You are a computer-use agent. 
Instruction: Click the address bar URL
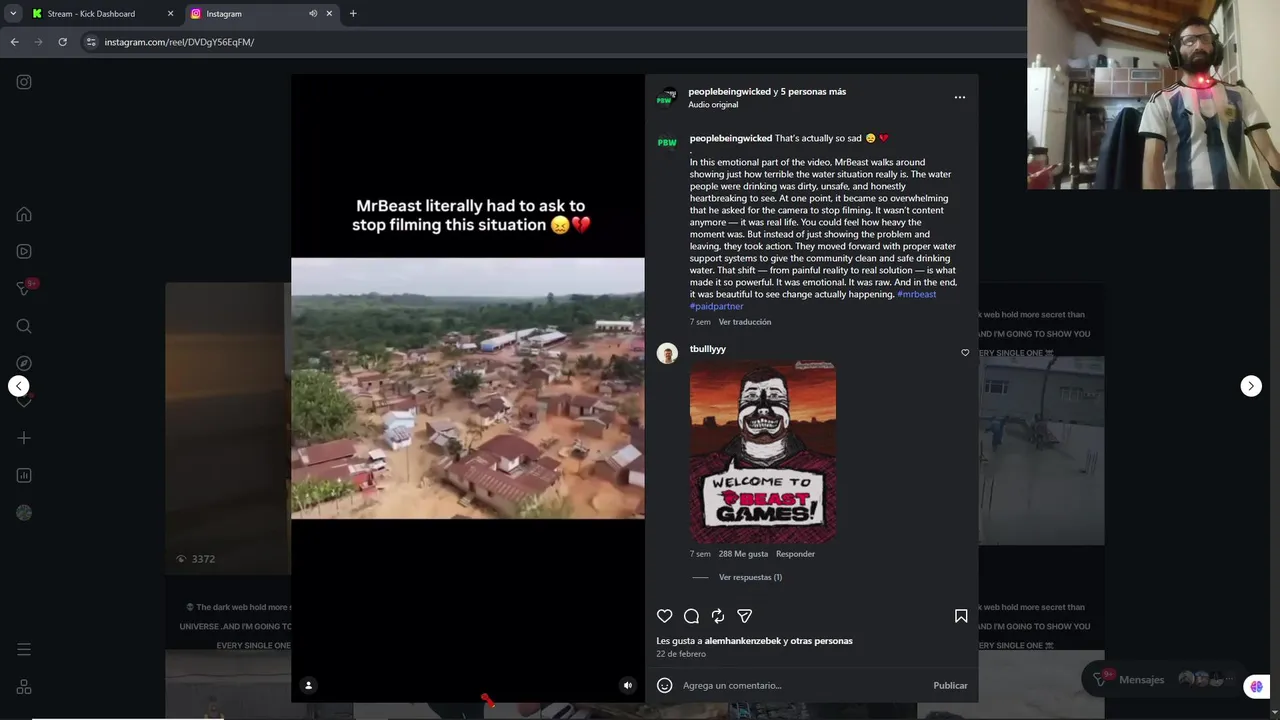(179, 42)
